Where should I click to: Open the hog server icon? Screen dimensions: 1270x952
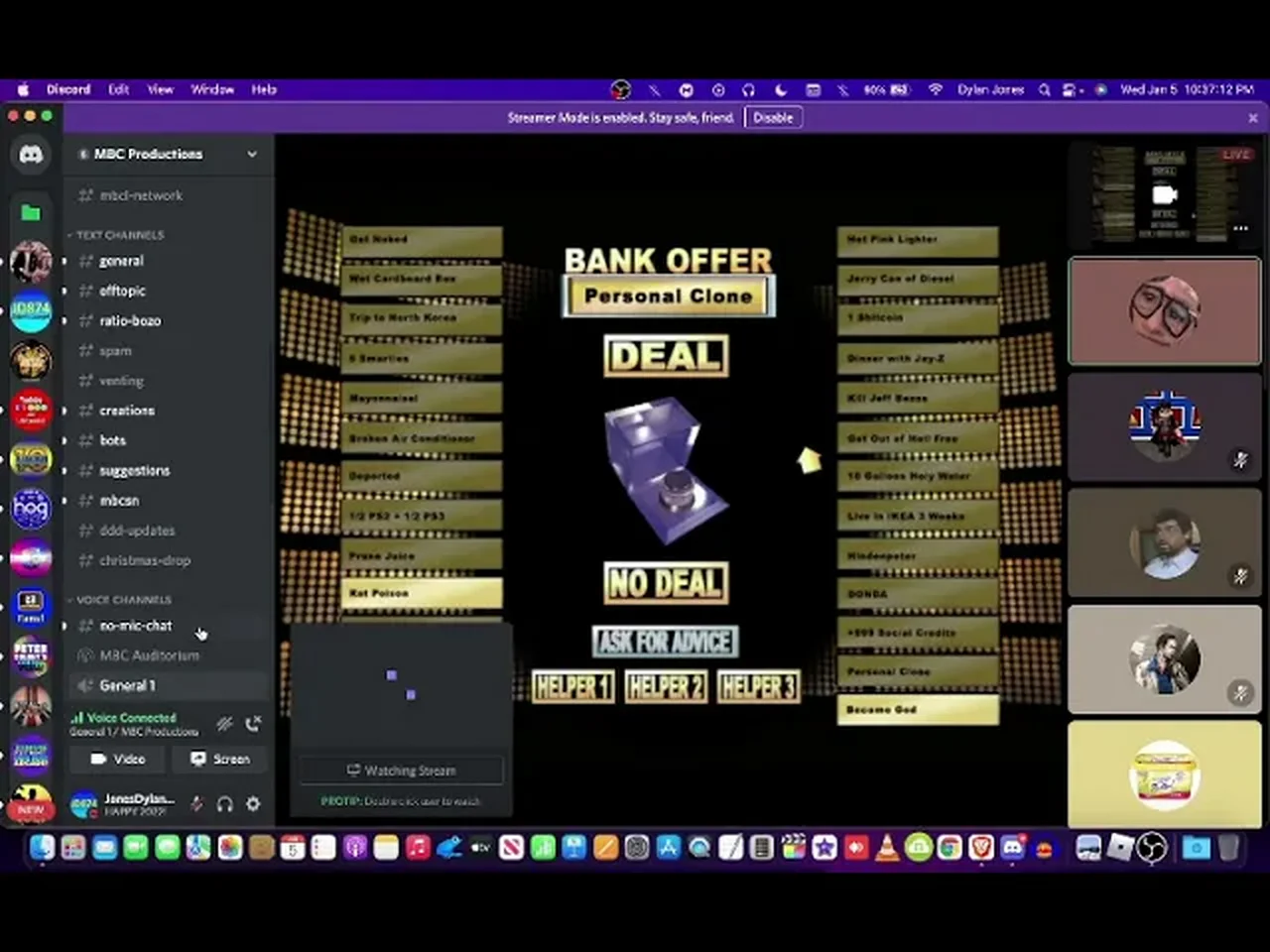pos(31,509)
